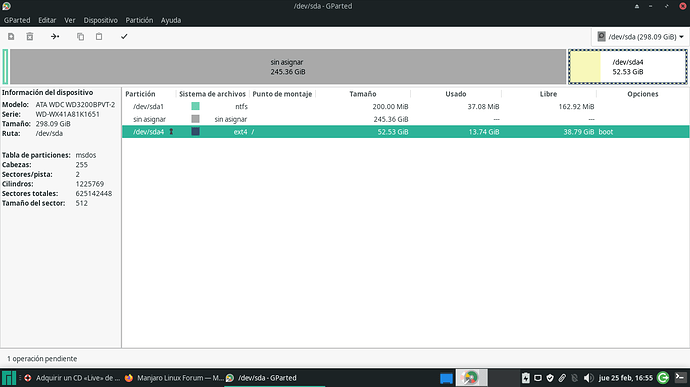Click the GParted workspace pager thumbnail
Viewport: 690px width, 387px height.
471,378
